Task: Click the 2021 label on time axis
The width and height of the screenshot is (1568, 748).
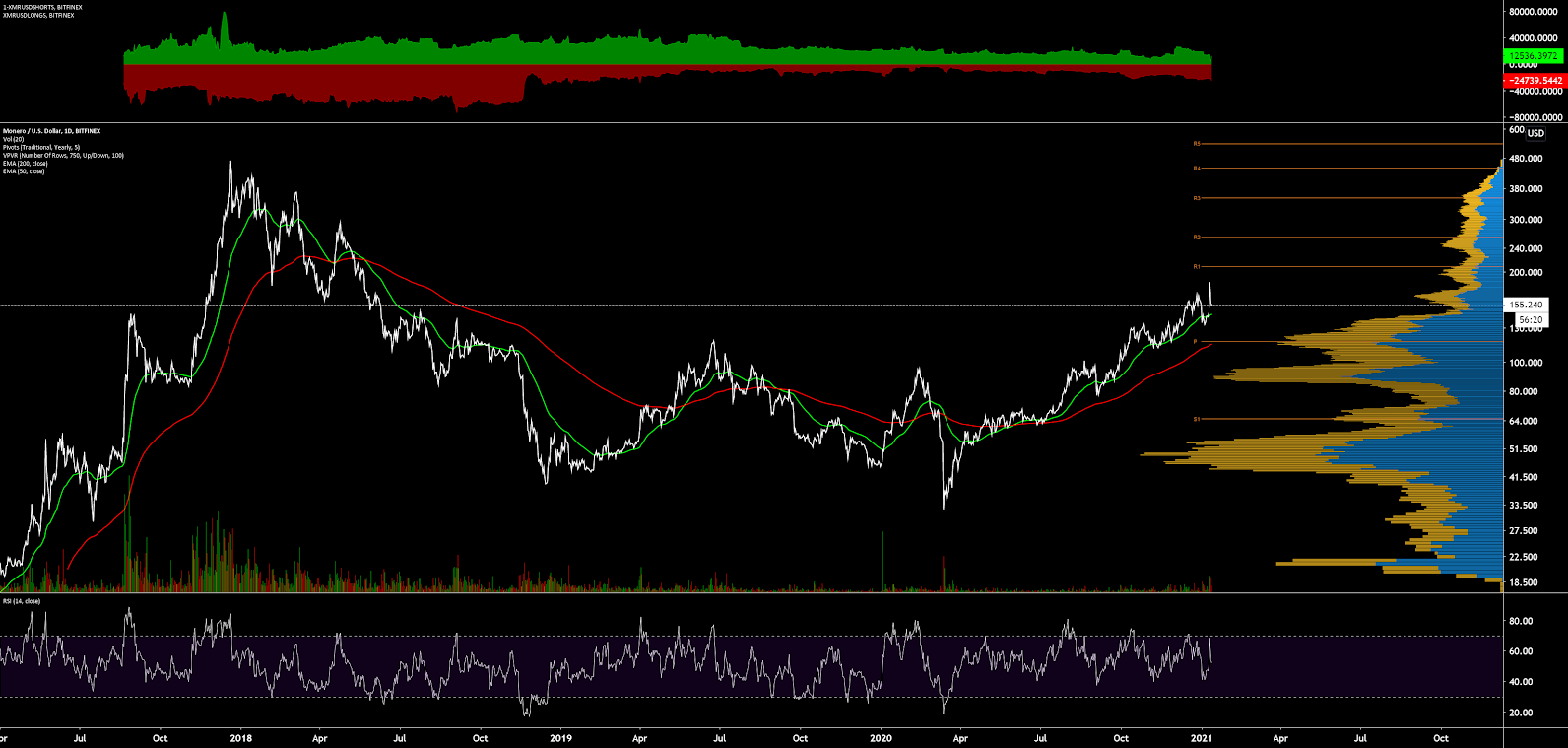Action: pyautogui.click(x=1201, y=738)
